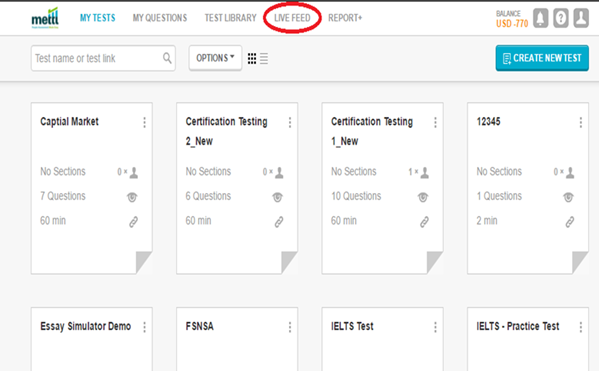Screen dimensions: 599x371
Task: Open the help question mark icon
Action: coord(561,18)
